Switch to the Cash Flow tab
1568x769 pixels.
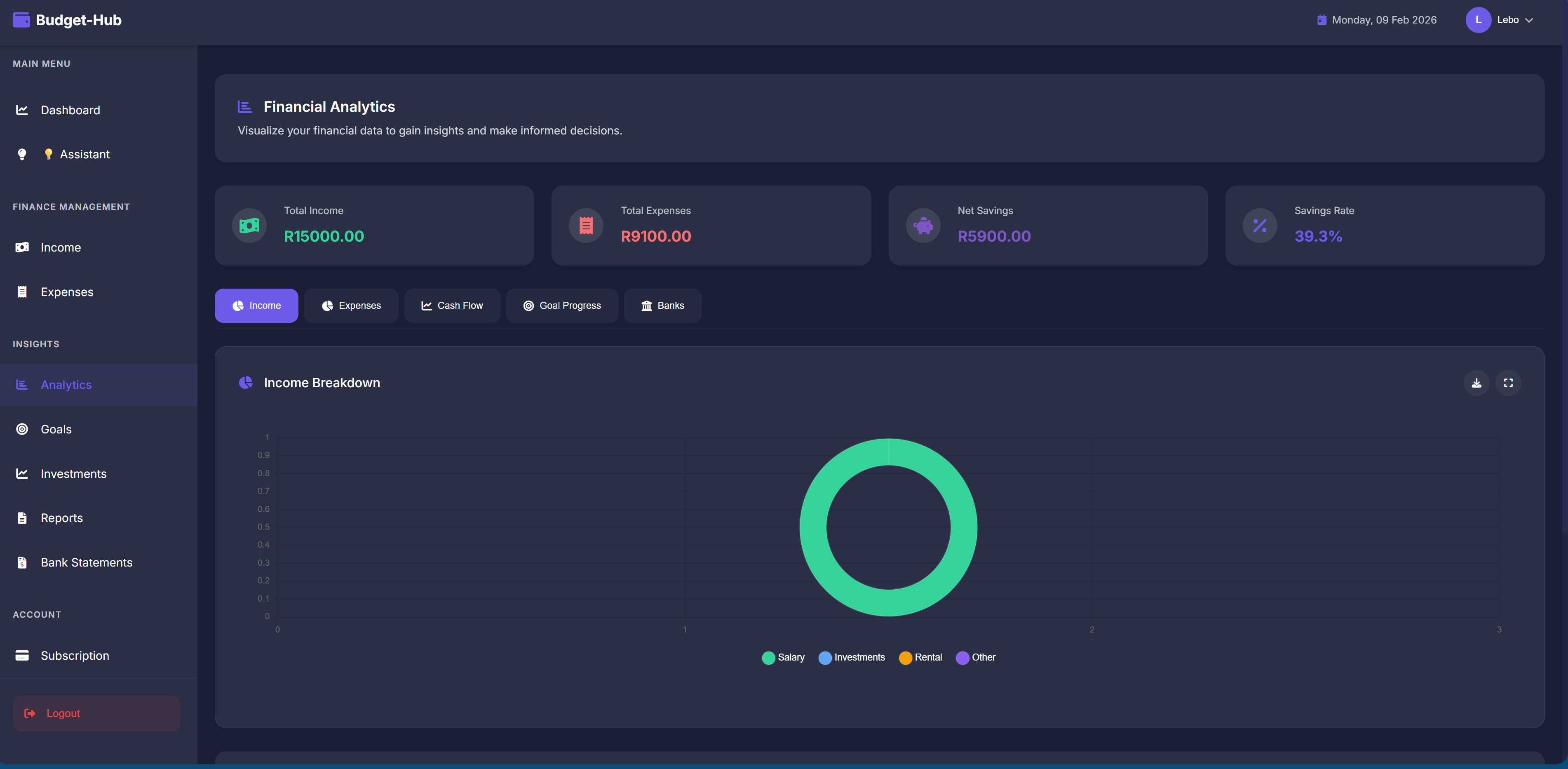pyautogui.click(x=452, y=305)
